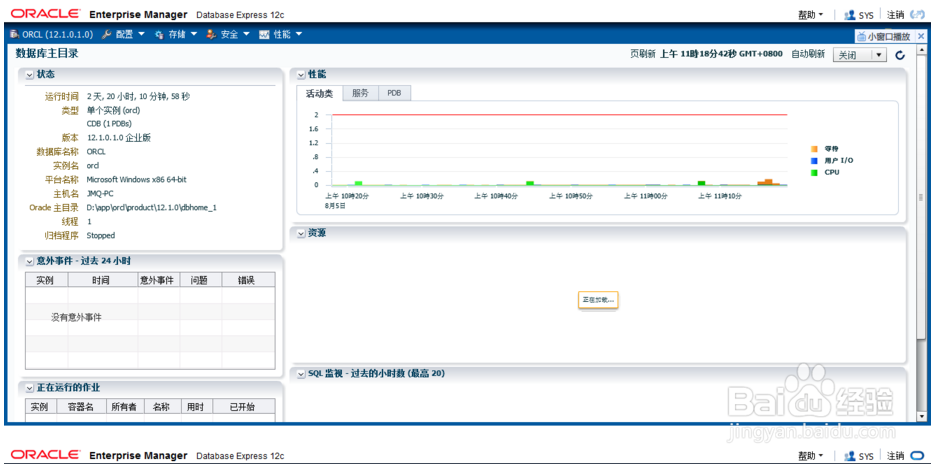Click the host name JMQ-PC value
The height and width of the screenshot is (464, 948).
pyautogui.click(x=100, y=194)
